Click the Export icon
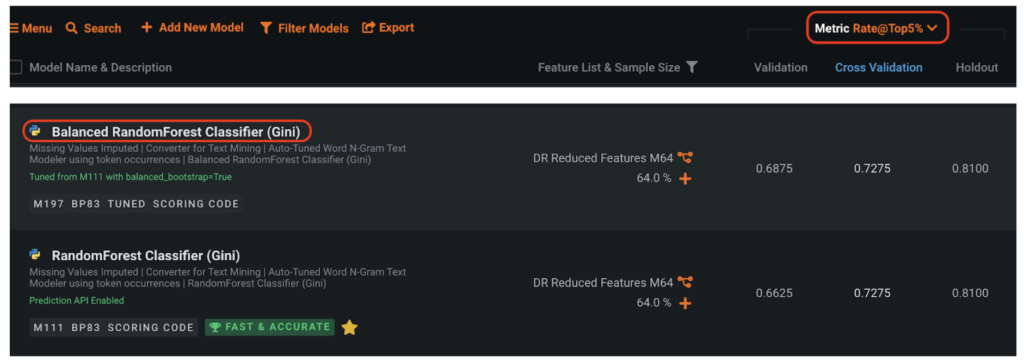 point(368,27)
